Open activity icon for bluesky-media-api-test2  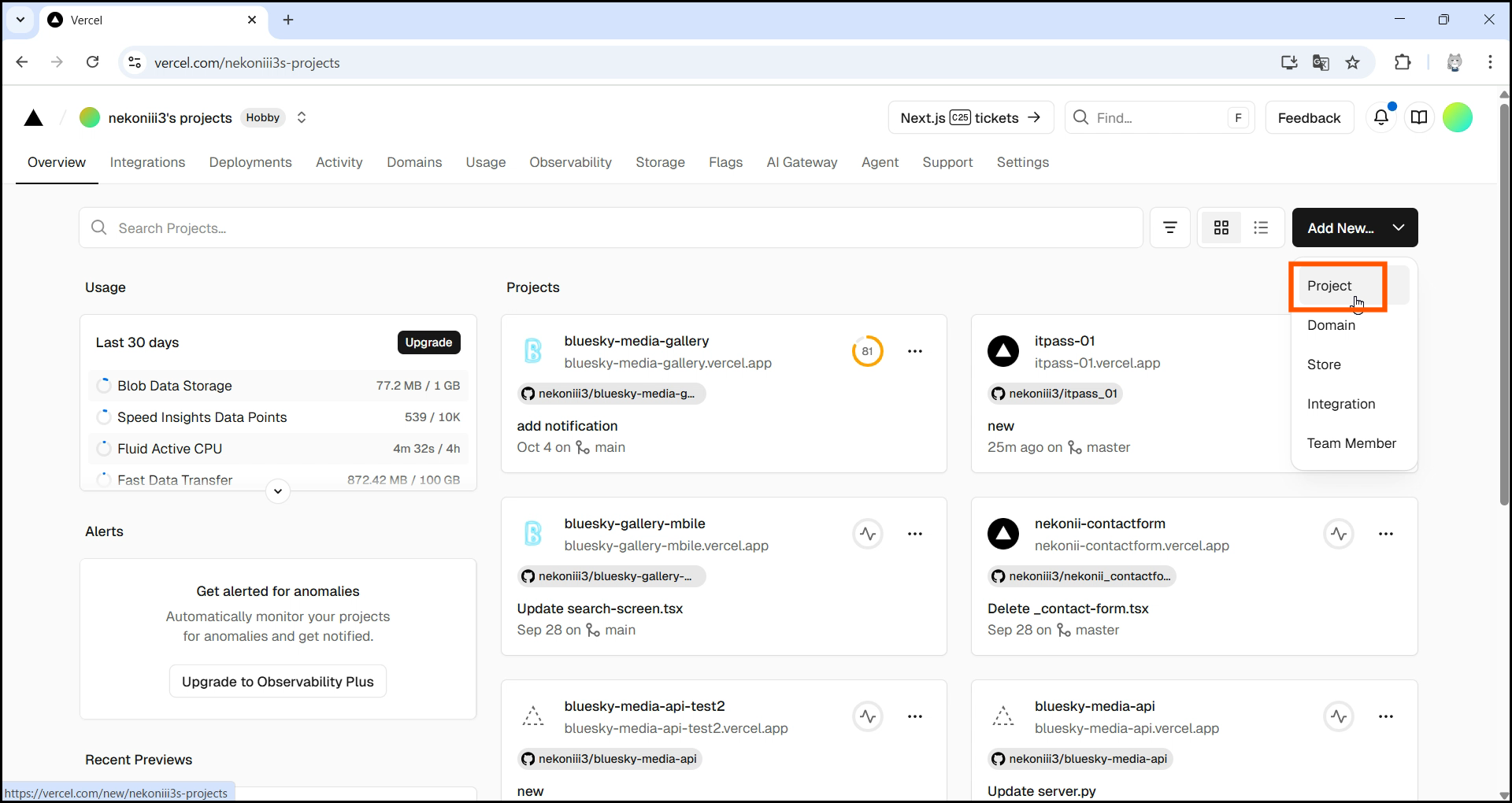tap(868, 716)
